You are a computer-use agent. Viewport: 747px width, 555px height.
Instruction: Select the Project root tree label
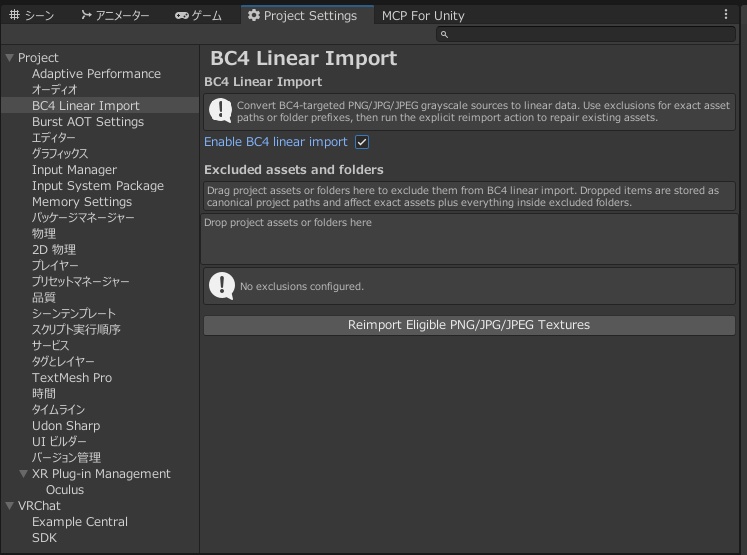click(x=38, y=58)
